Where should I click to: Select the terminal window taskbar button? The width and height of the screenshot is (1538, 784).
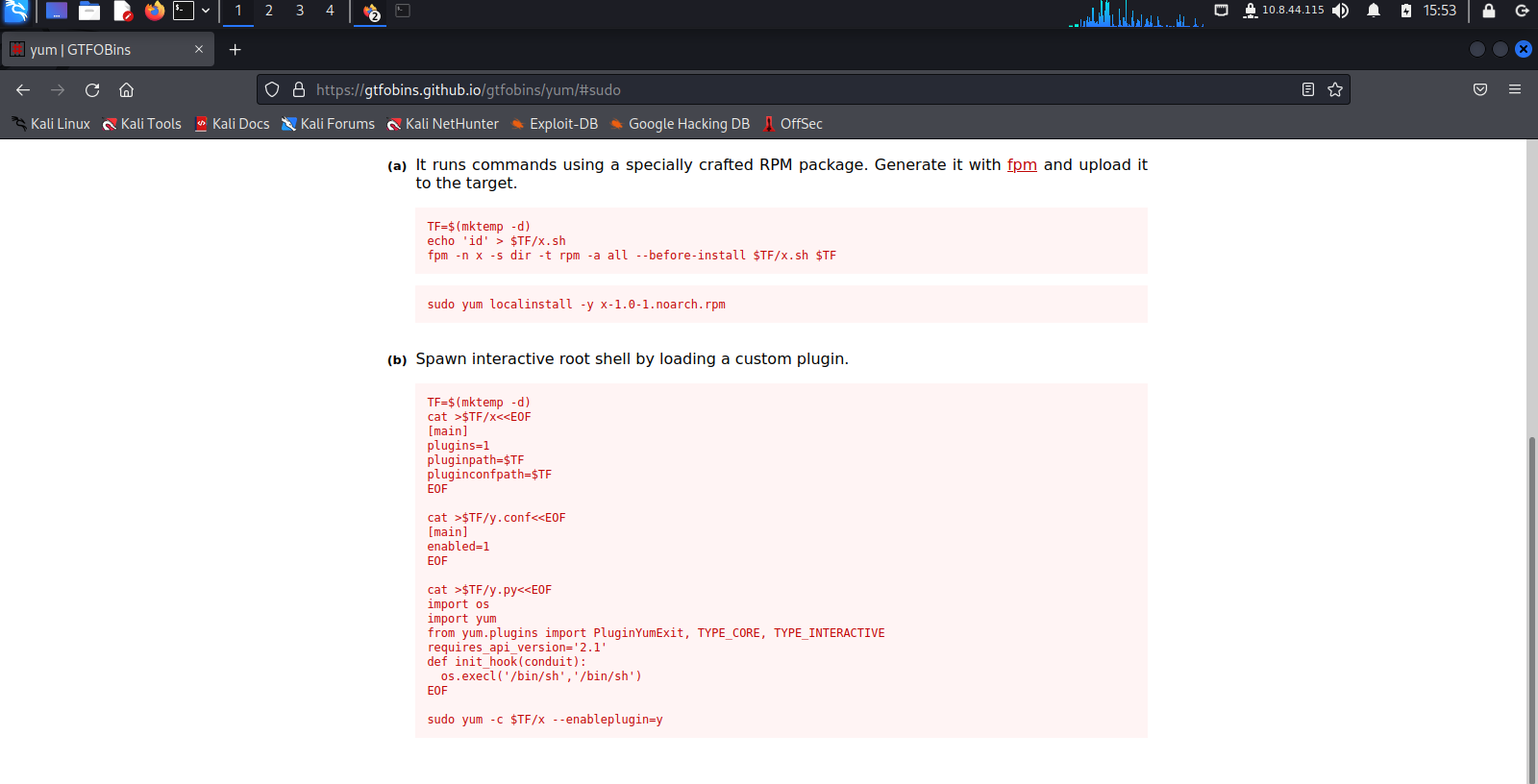click(403, 11)
